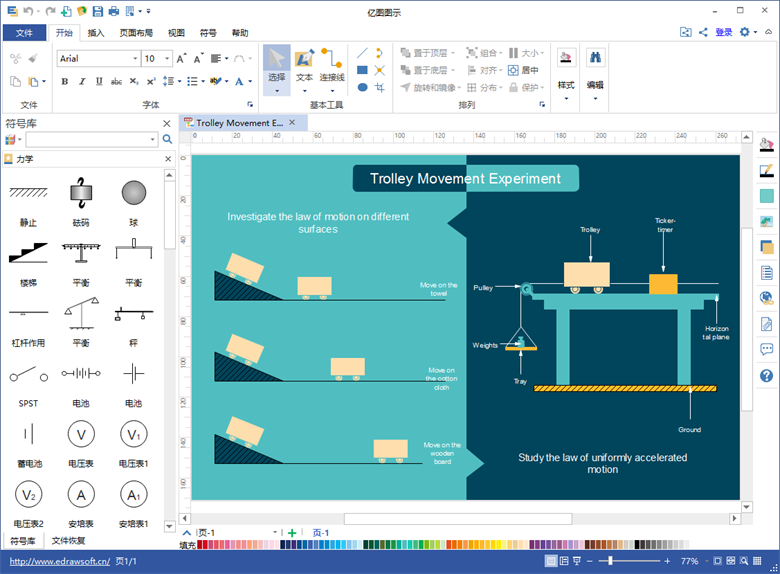Screen dimensions: 780x574
Task: Switch to the 符号 Symbol tab
Action: point(208,33)
